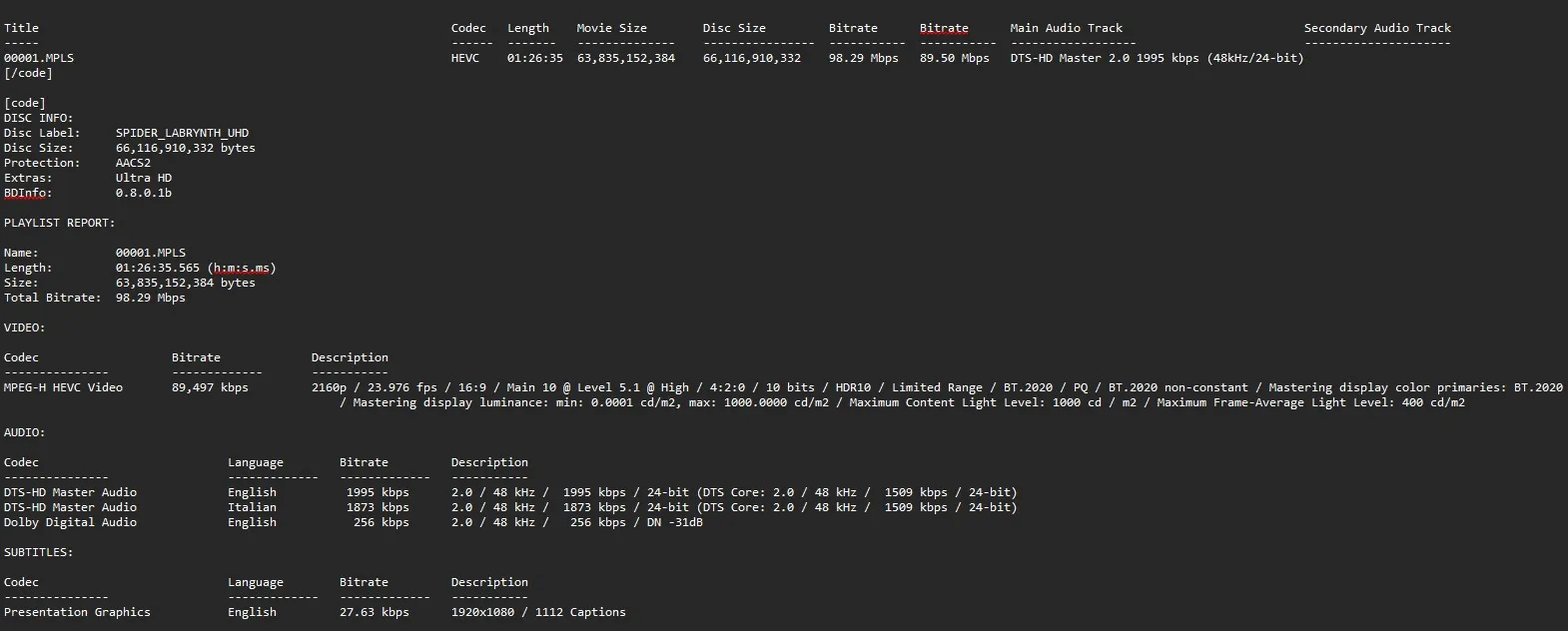Click the AACS2 protection value

(x=133, y=163)
